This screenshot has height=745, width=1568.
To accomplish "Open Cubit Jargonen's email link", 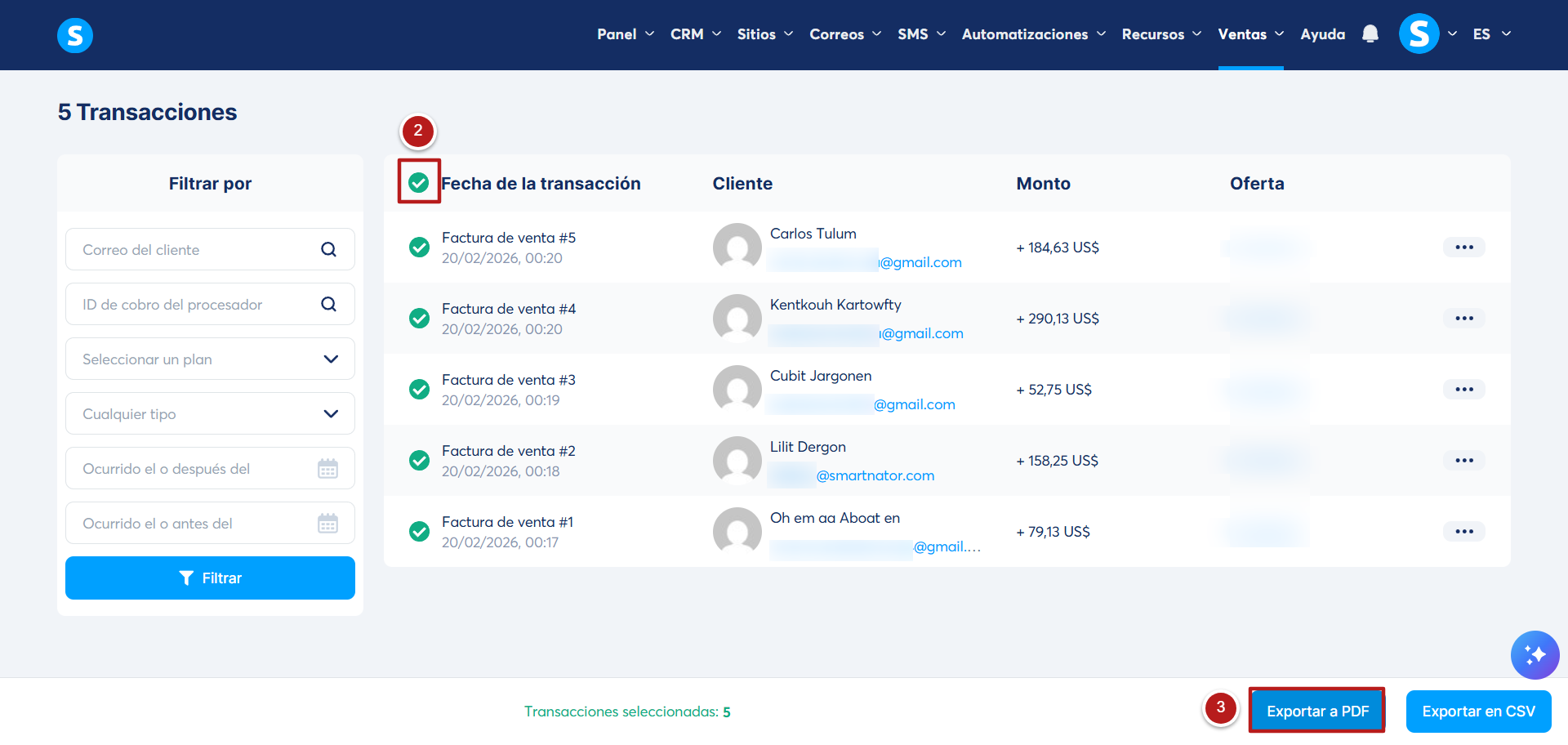I will click(x=862, y=404).
